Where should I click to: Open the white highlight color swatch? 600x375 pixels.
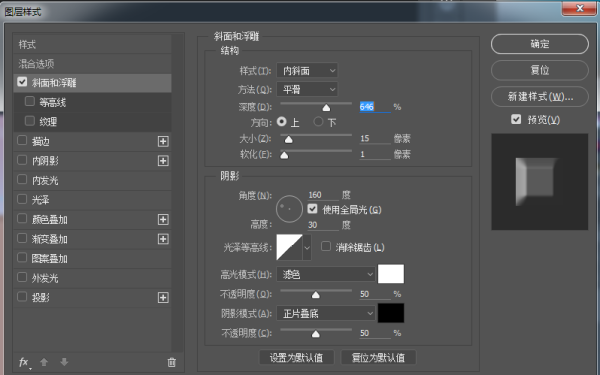(391, 274)
